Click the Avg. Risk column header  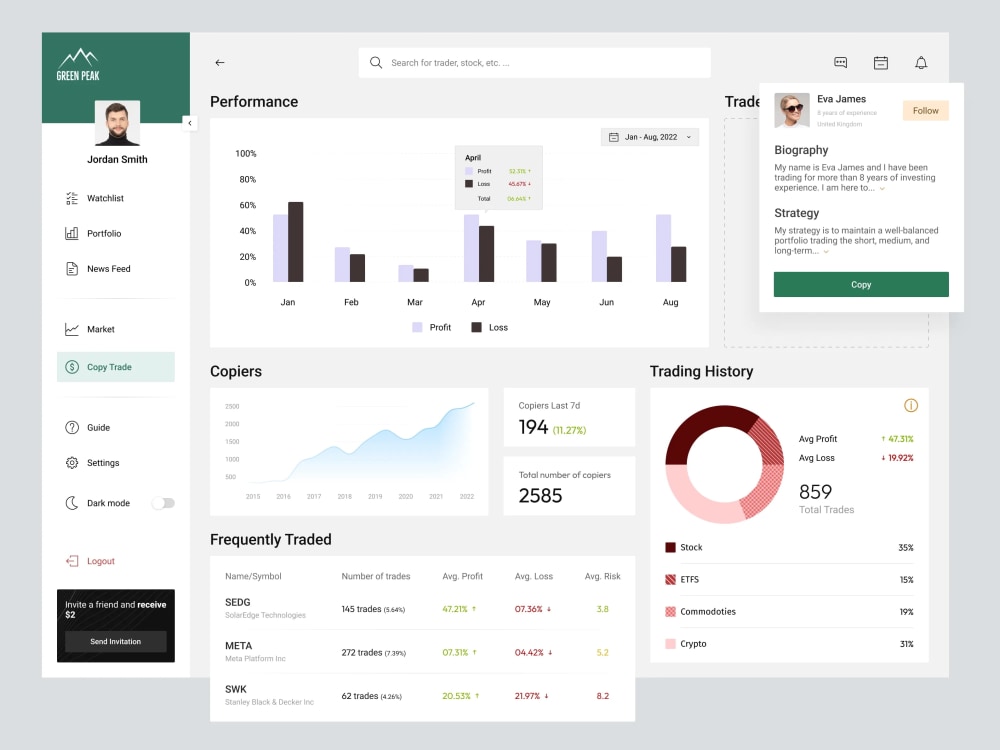(603, 576)
